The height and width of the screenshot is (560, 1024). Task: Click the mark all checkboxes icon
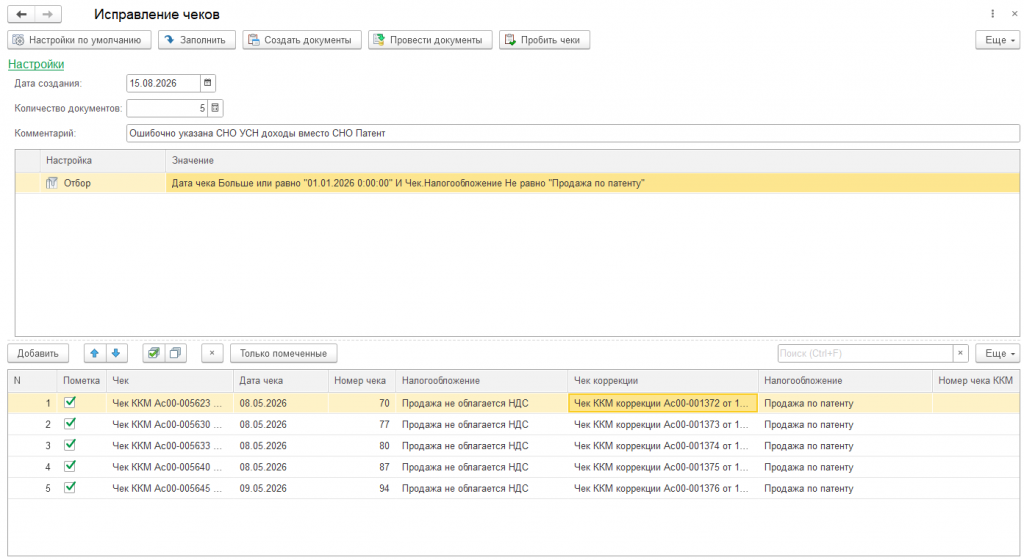153,353
